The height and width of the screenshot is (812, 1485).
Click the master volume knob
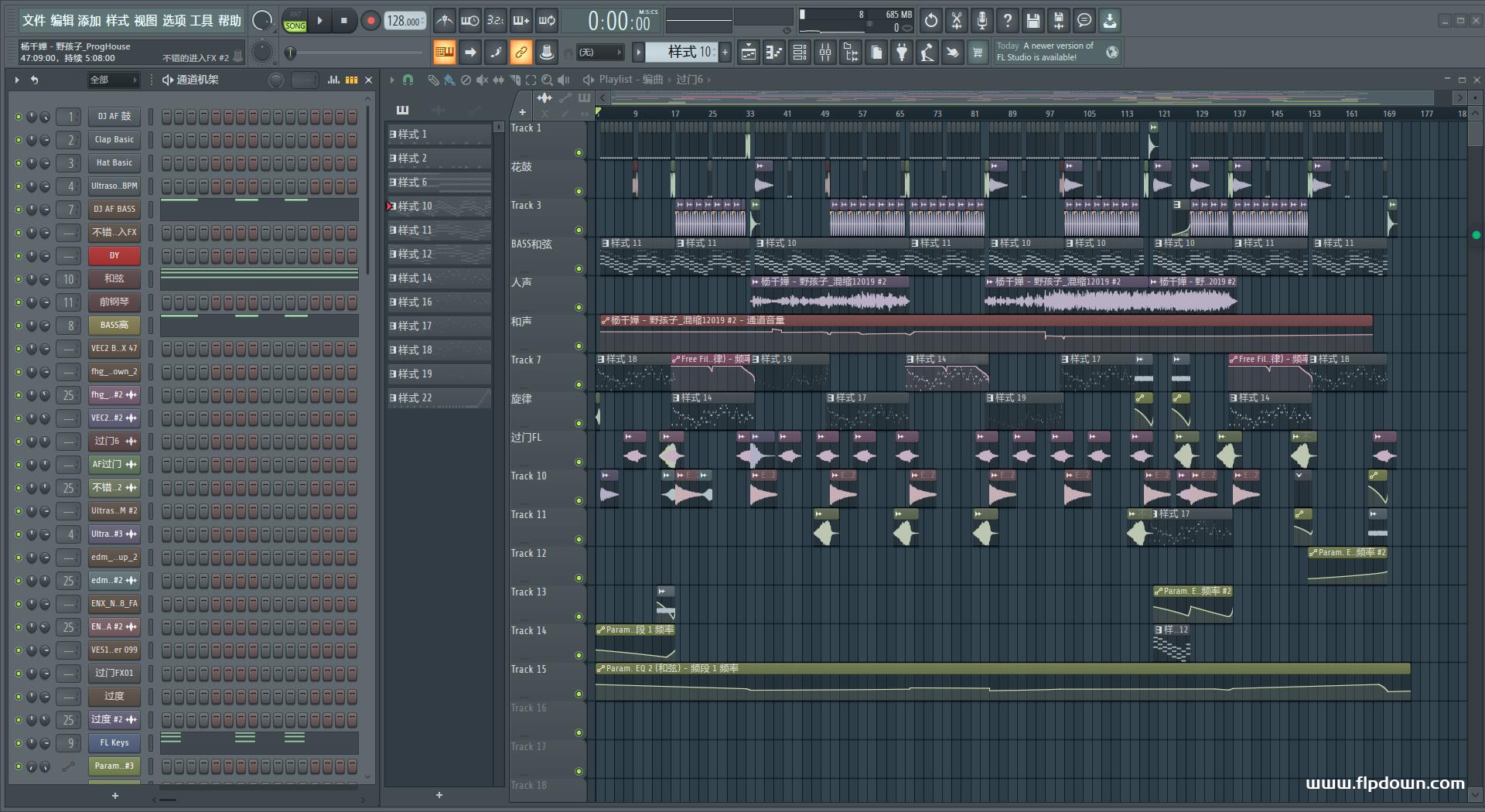263,21
